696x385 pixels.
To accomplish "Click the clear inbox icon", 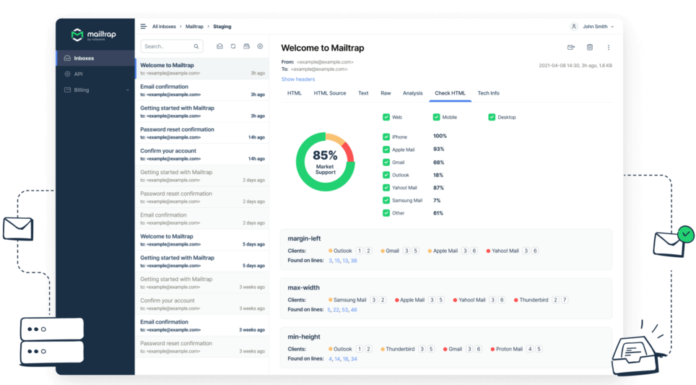I will [246, 46].
